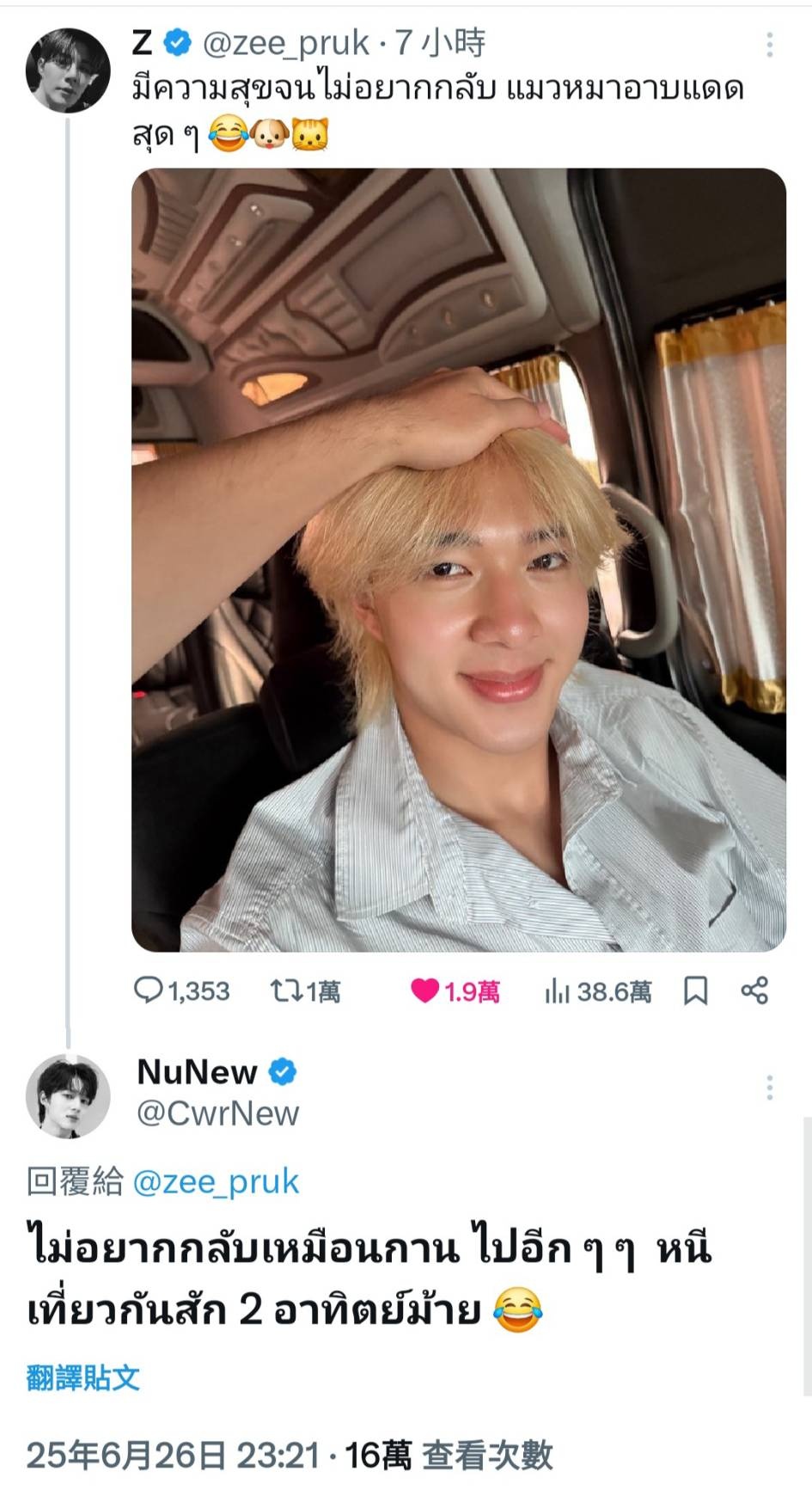The image size is (812, 1490).
Task: Toggle the bookmark icon on Z's post
Action: (x=695, y=991)
